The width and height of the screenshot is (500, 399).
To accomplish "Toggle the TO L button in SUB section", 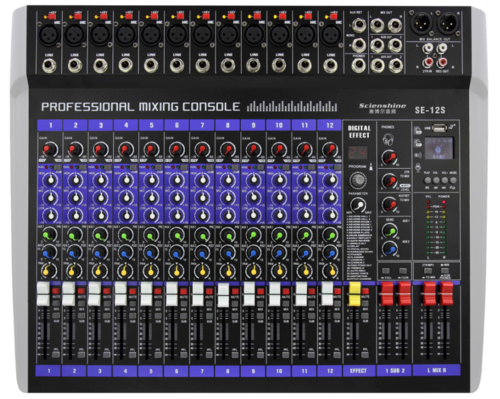I will coord(386,271).
